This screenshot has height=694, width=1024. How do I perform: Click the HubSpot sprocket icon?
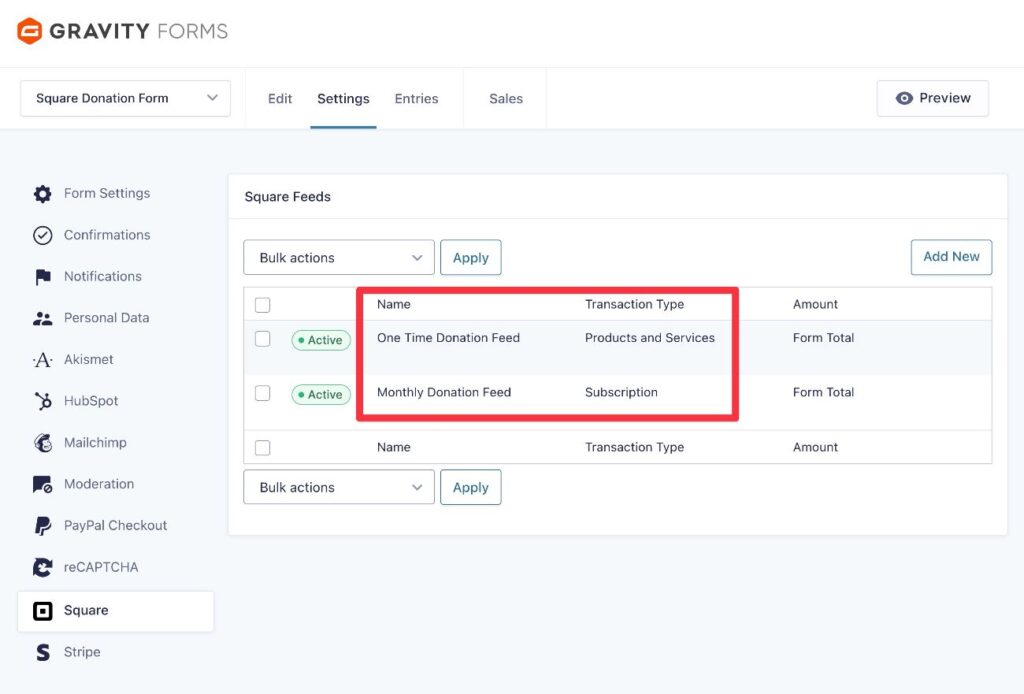click(x=43, y=401)
